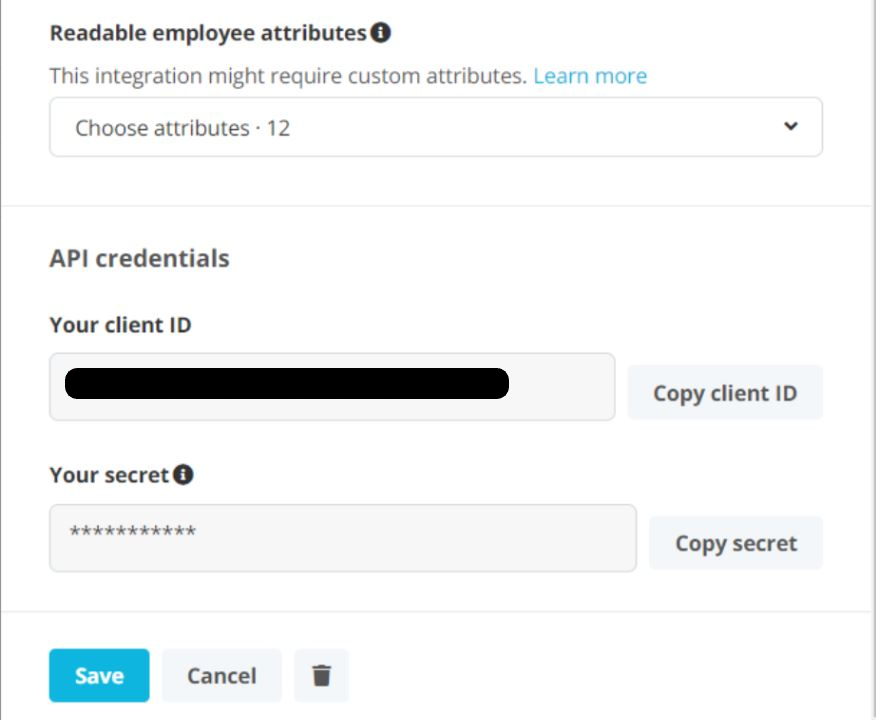Image resolution: width=876 pixels, height=720 pixels.
Task: Click info icon beside Readable employee attributes
Action: [x=380, y=33]
